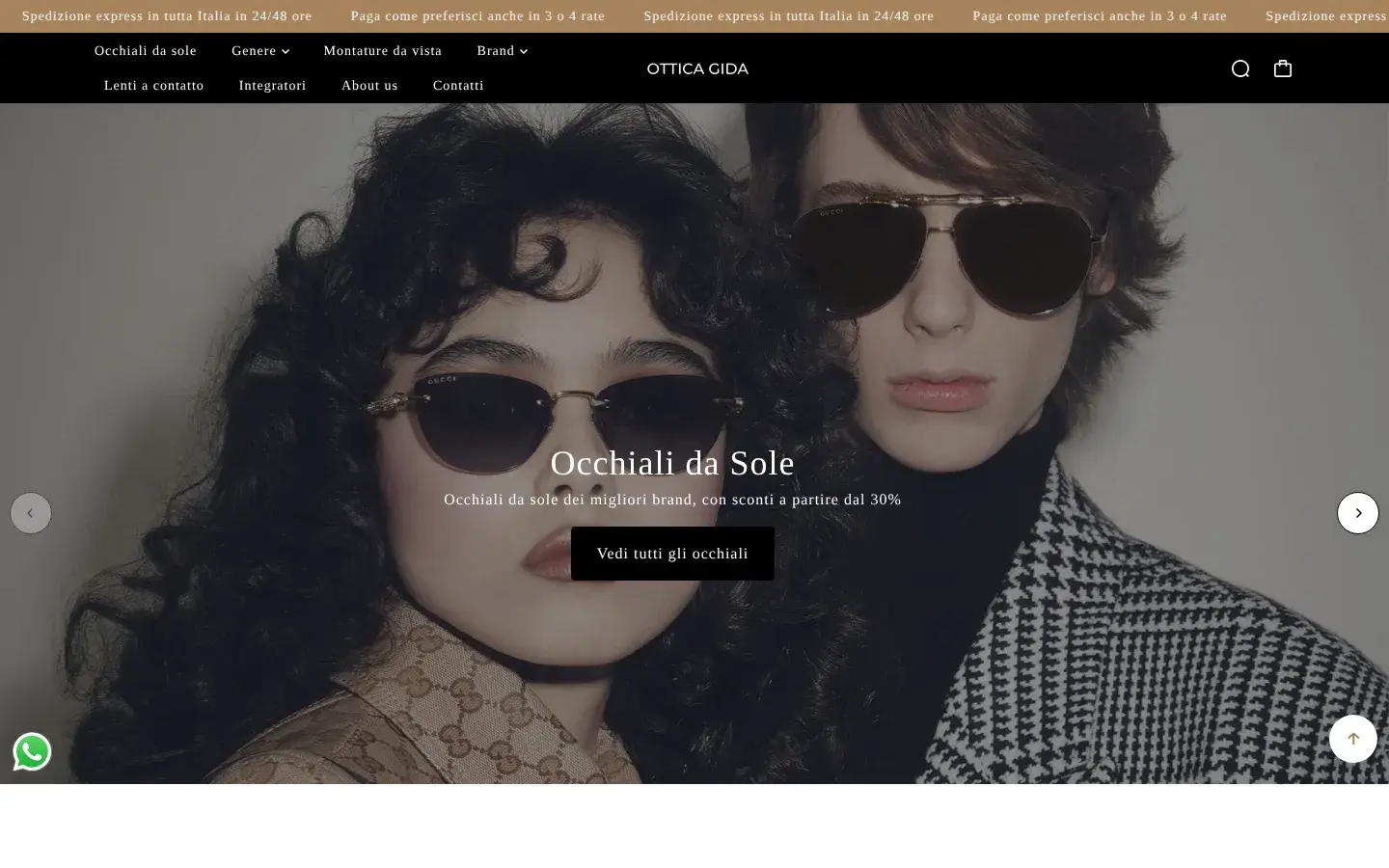Open Integratori menu item

coord(273,85)
